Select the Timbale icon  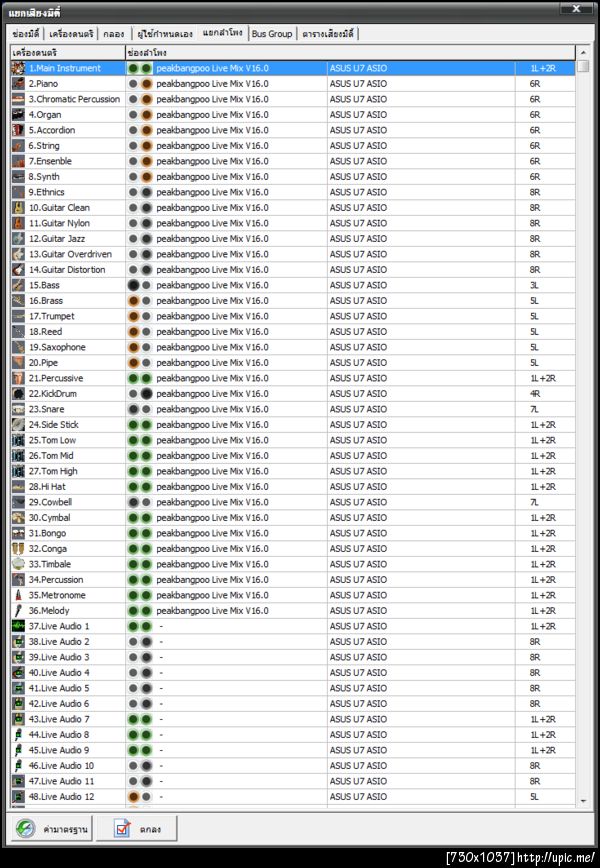pos(18,564)
